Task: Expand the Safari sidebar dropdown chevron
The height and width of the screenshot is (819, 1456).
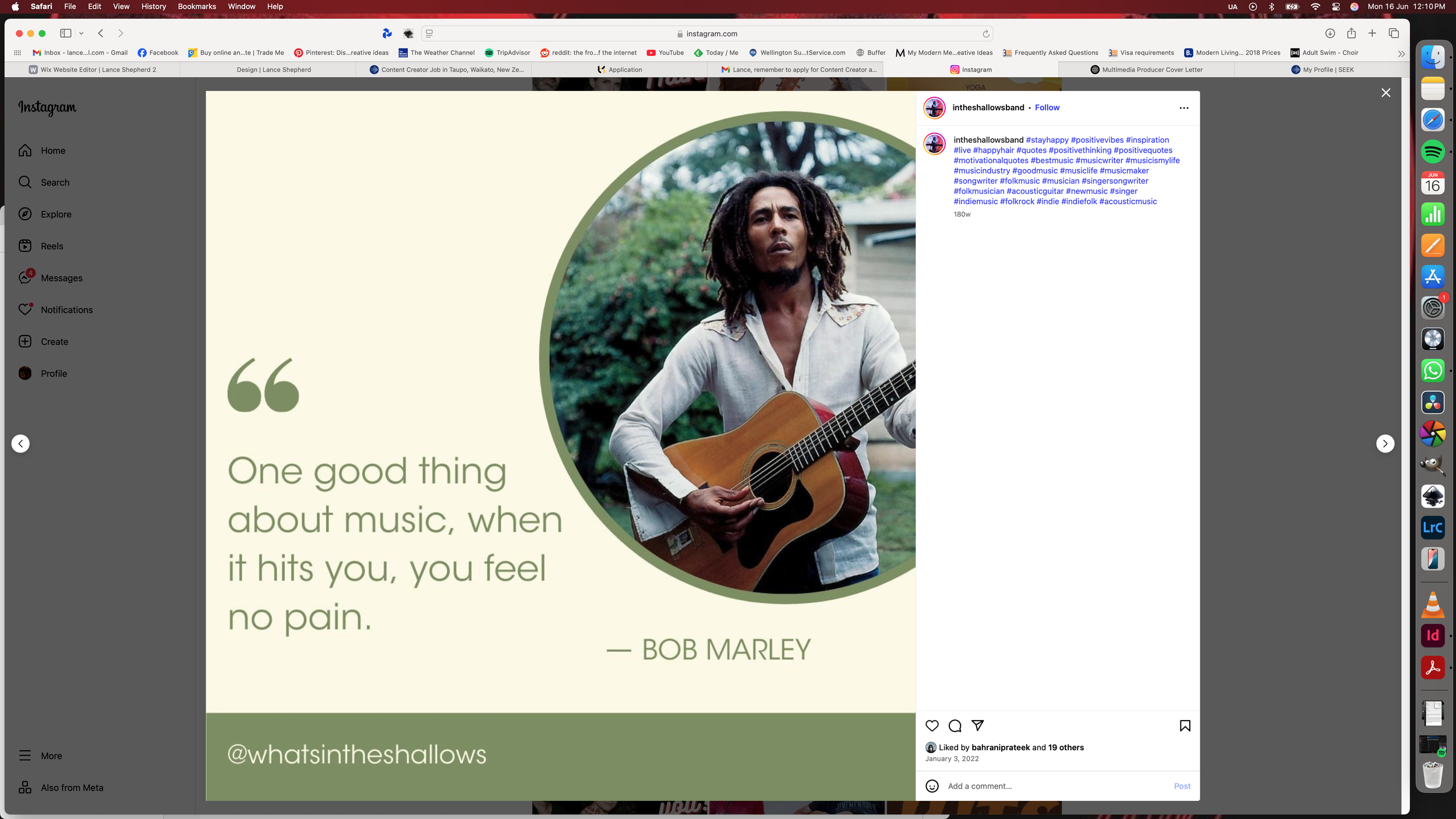Action: coord(82,33)
